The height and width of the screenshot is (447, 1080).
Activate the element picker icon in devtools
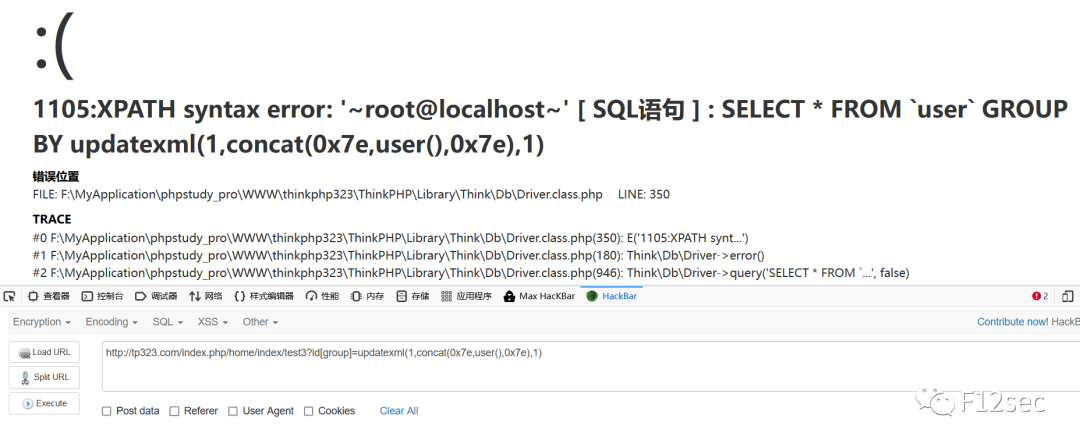tap(9, 296)
